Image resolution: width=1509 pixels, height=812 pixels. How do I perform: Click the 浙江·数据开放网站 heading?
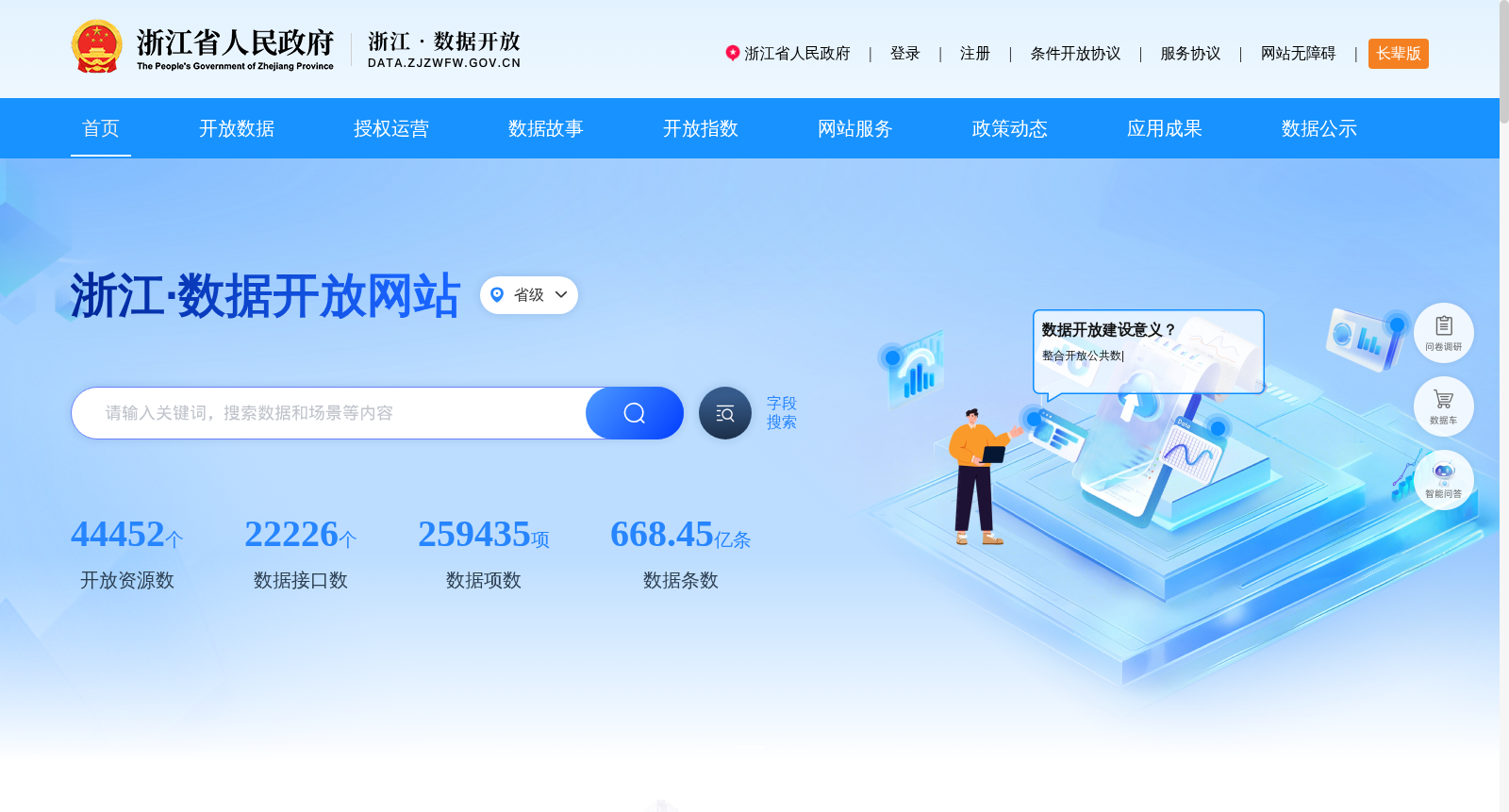[x=265, y=296]
